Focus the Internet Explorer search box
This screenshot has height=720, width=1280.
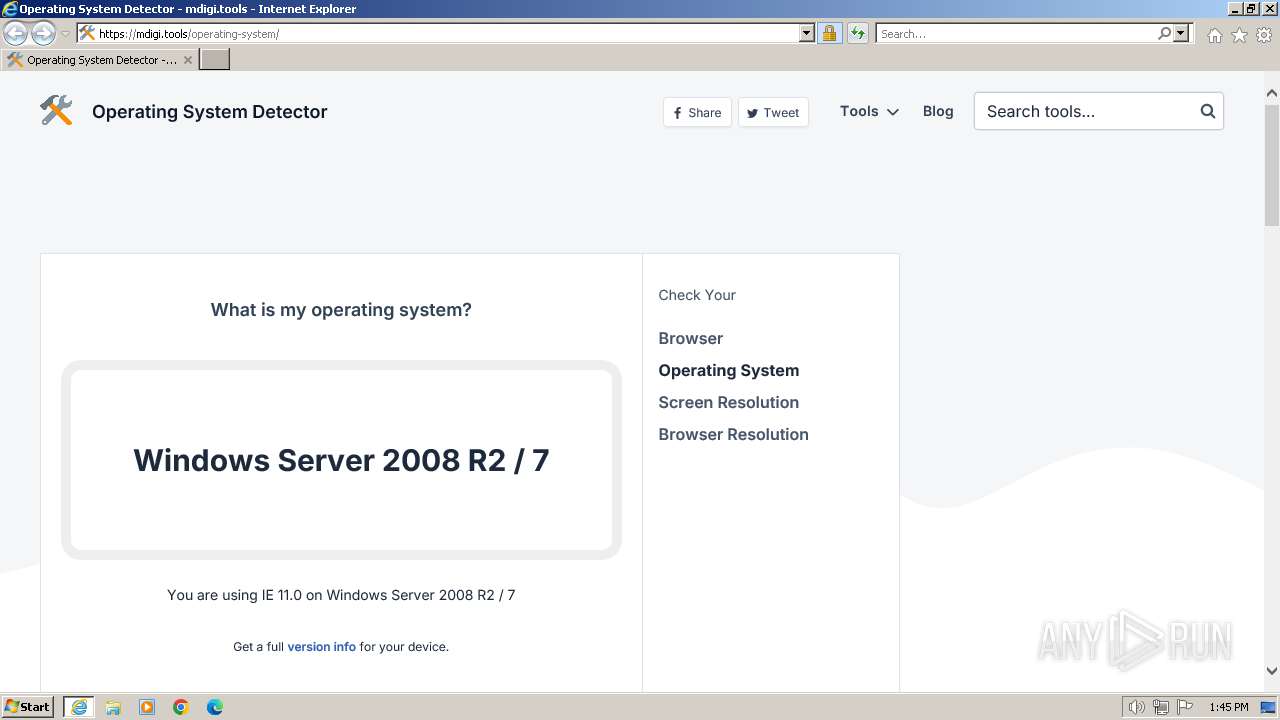point(1015,33)
